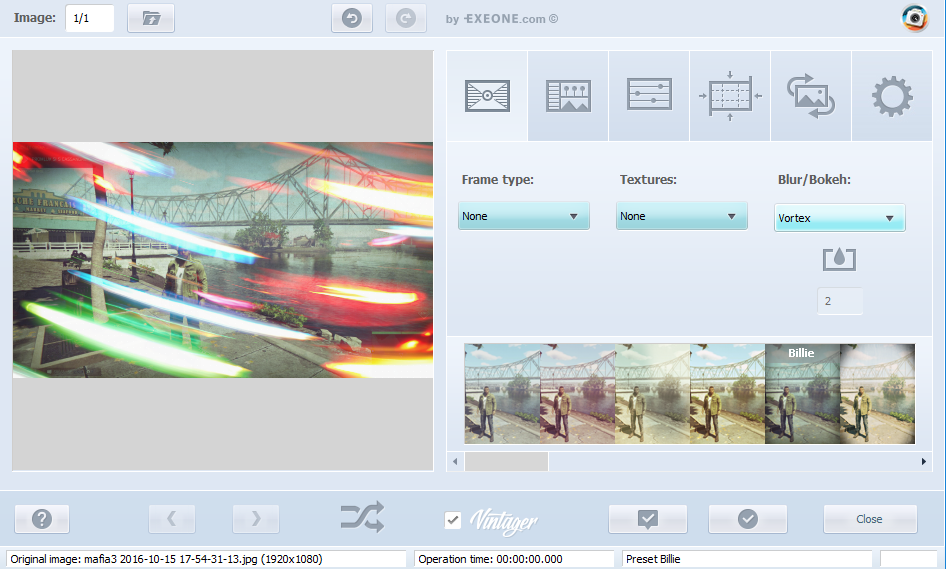Image resolution: width=946 pixels, height=569 pixels.
Task: Open the settings gear tab
Action: click(892, 96)
